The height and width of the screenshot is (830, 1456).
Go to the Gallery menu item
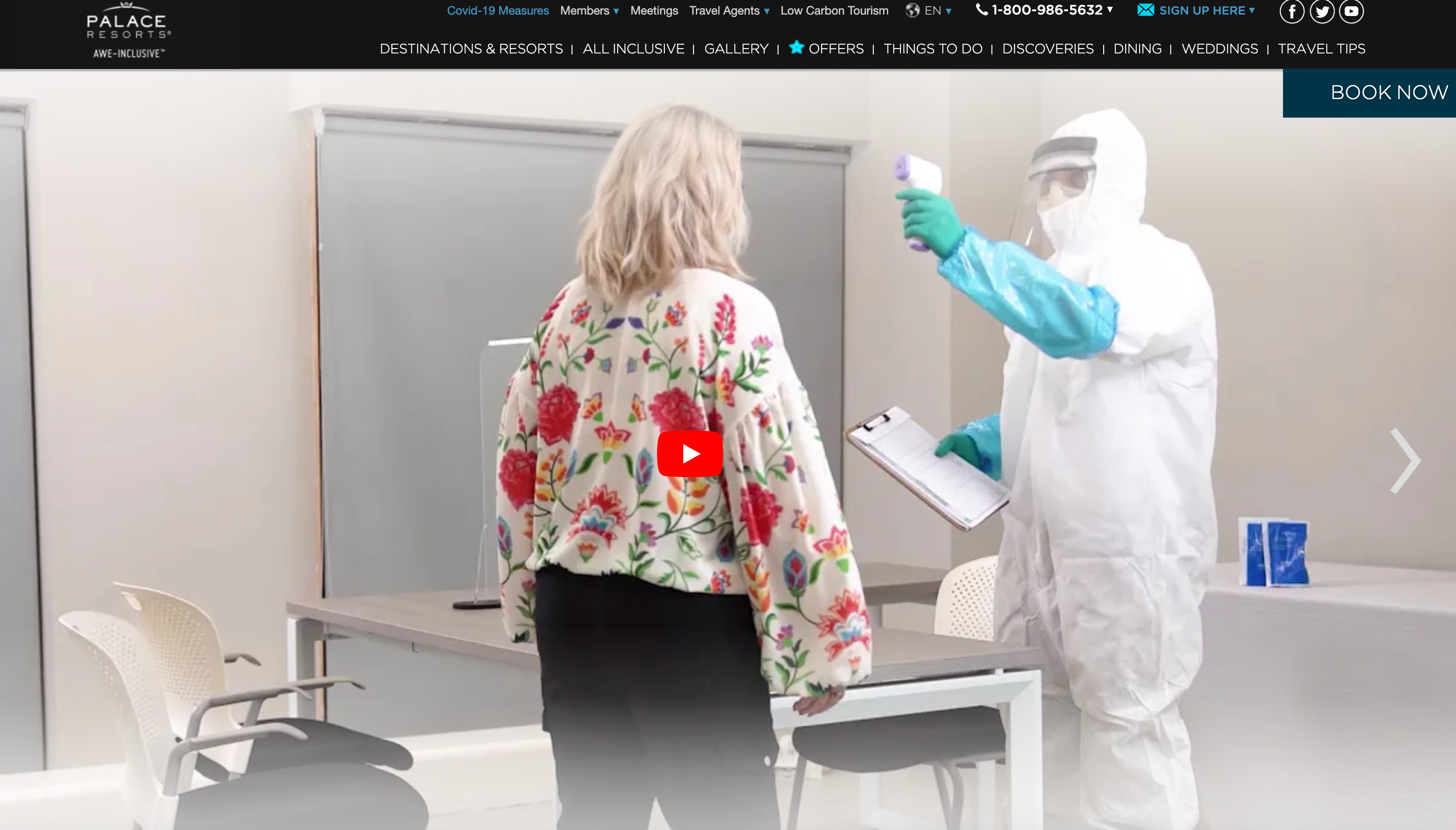tap(736, 49)
